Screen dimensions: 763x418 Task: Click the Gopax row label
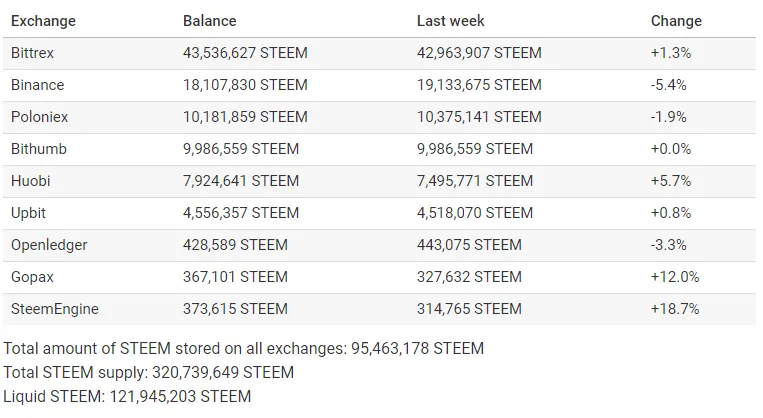click(32, 277)
